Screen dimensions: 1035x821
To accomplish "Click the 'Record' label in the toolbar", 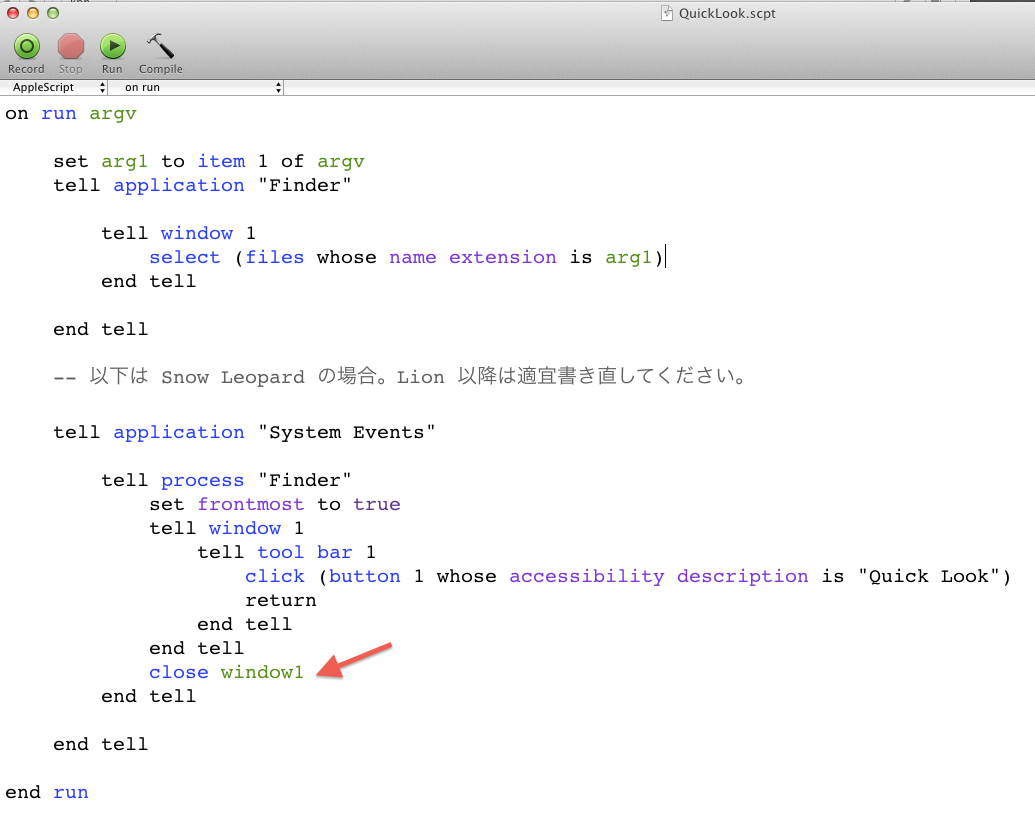I will click(x=26, y=69).
